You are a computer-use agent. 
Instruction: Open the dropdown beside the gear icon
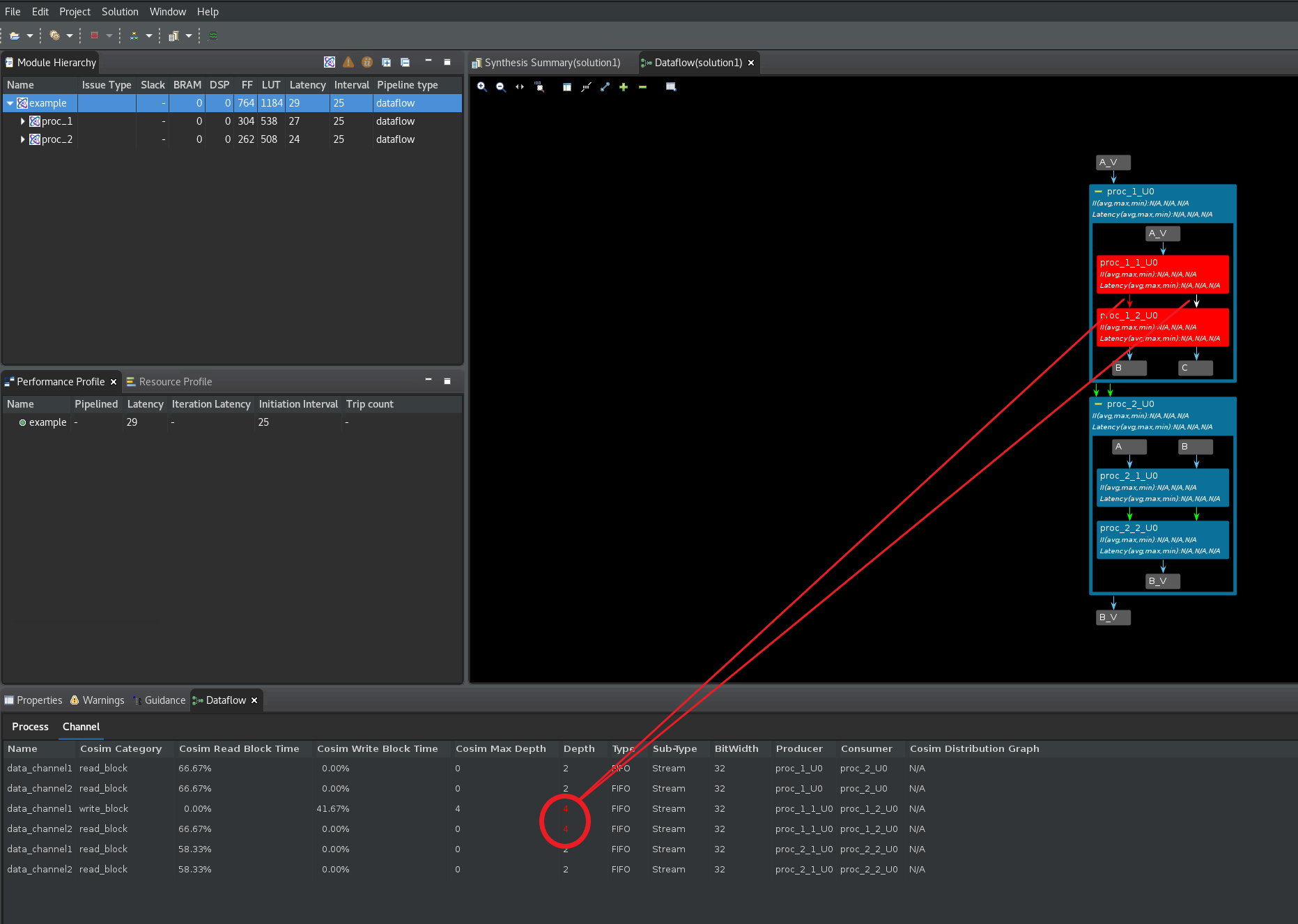click(70, 36)
